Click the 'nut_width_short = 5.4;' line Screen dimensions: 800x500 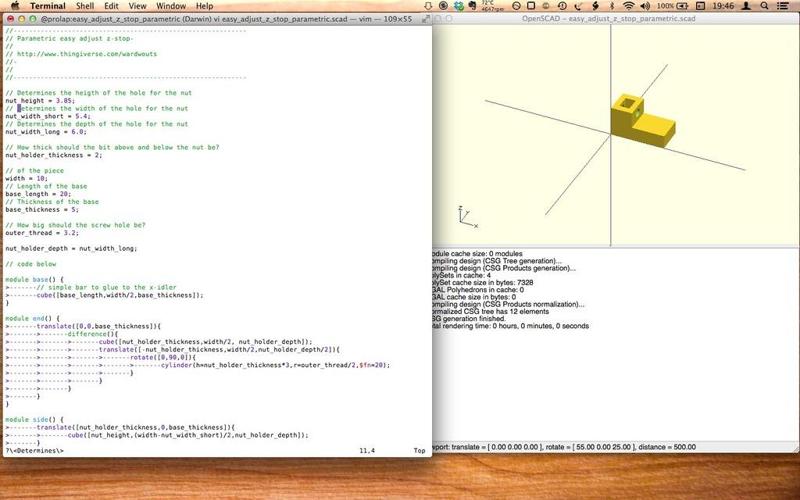coord(47,116)
